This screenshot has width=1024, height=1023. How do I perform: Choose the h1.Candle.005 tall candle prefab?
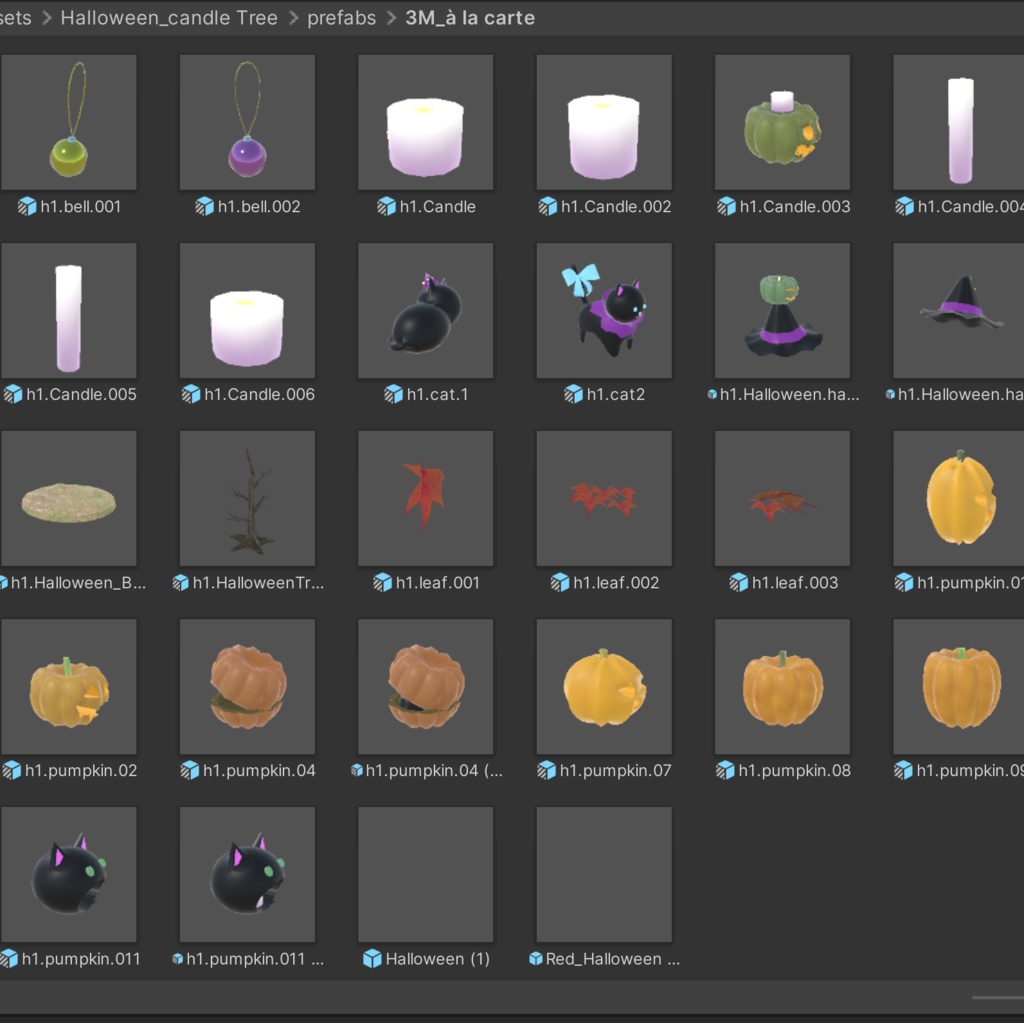point(69,310)
